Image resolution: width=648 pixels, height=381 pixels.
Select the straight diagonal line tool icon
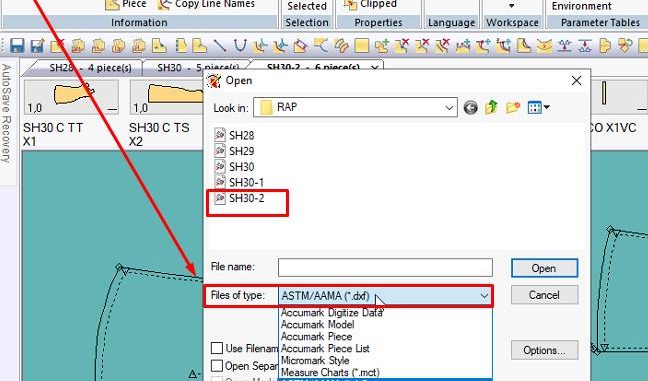pyautogui.click(x=219, y=45)
